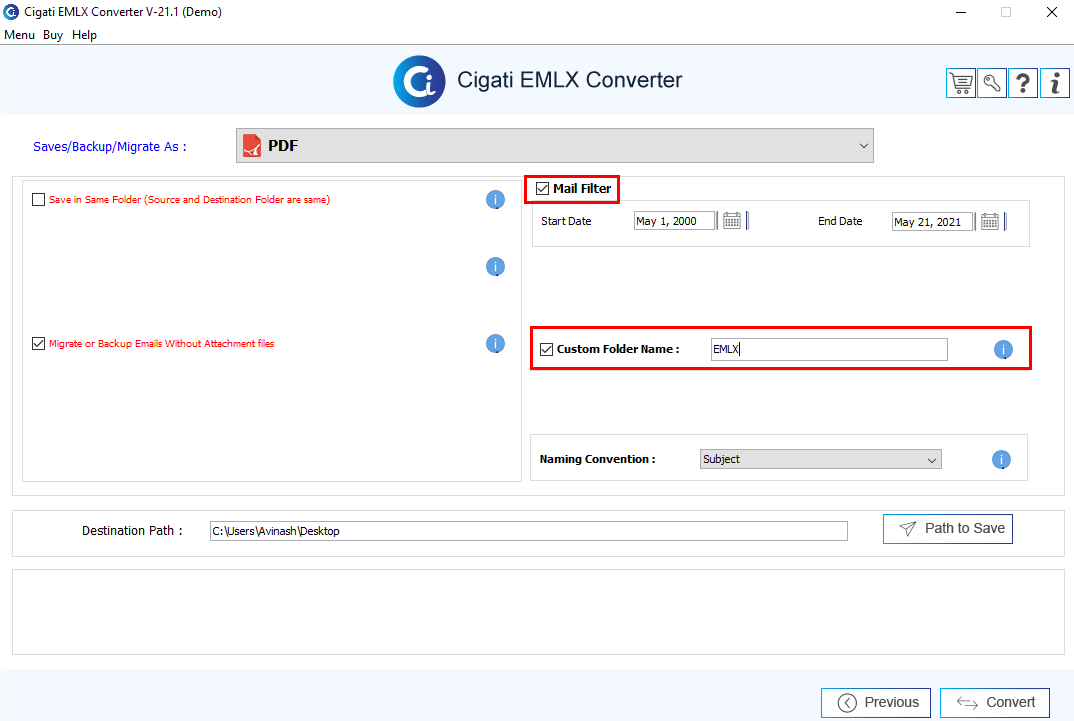Click info icon next to Custom Folder Name
The height and width of the screenshot is (721, 1074).
coord(1003,350)
